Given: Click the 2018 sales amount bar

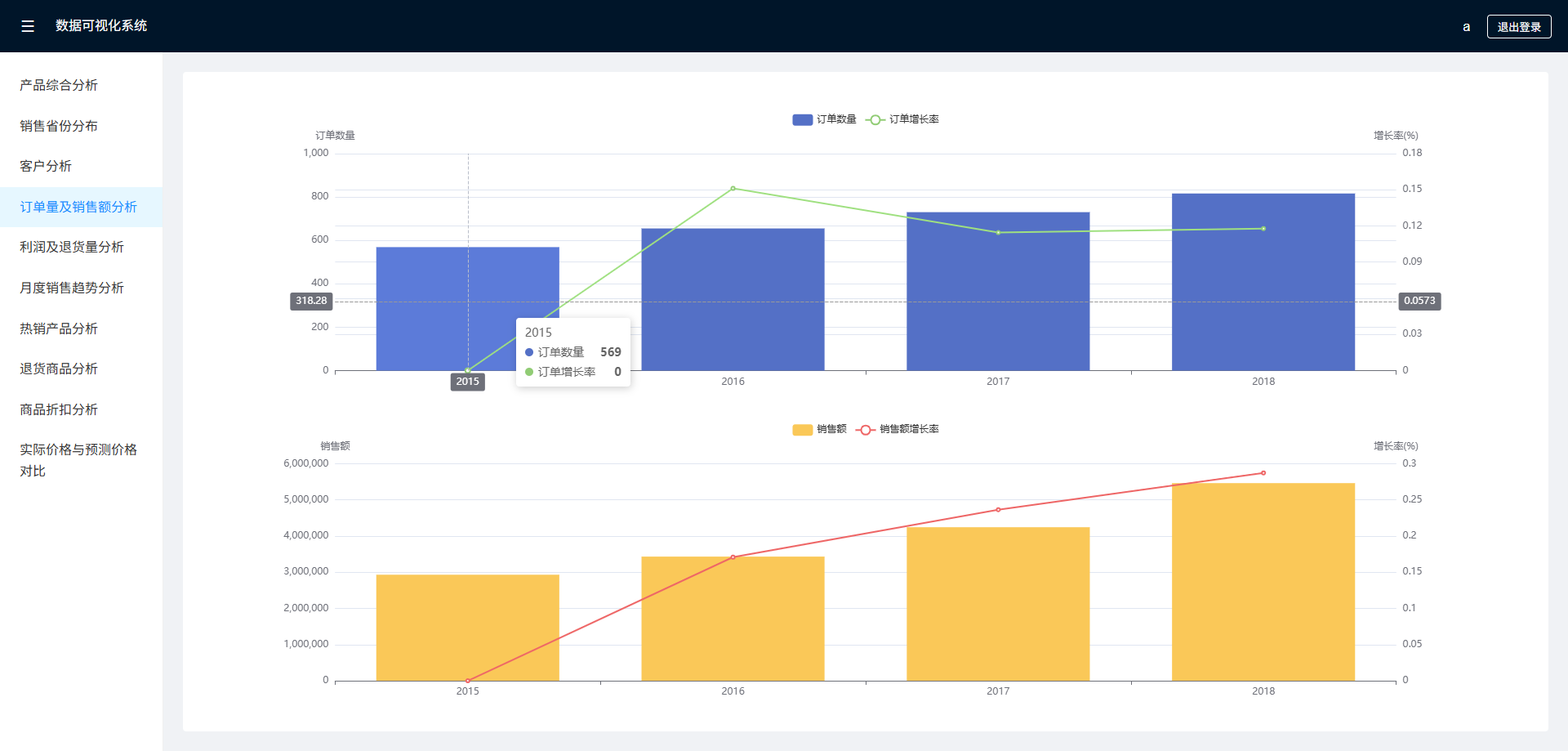Looking at the screenshot, I should pos(1263,582).
